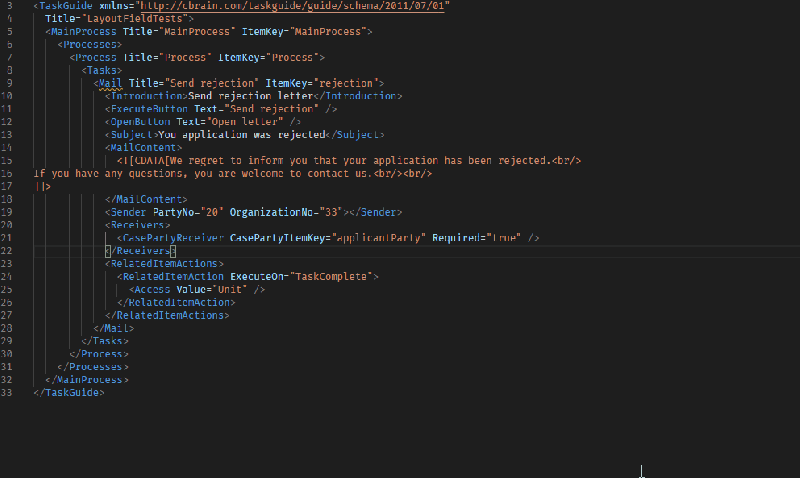Click the CasePartyReceiver tag name
Image resolution: width=800 pixels, height=478 pixels.
point(173,238)
